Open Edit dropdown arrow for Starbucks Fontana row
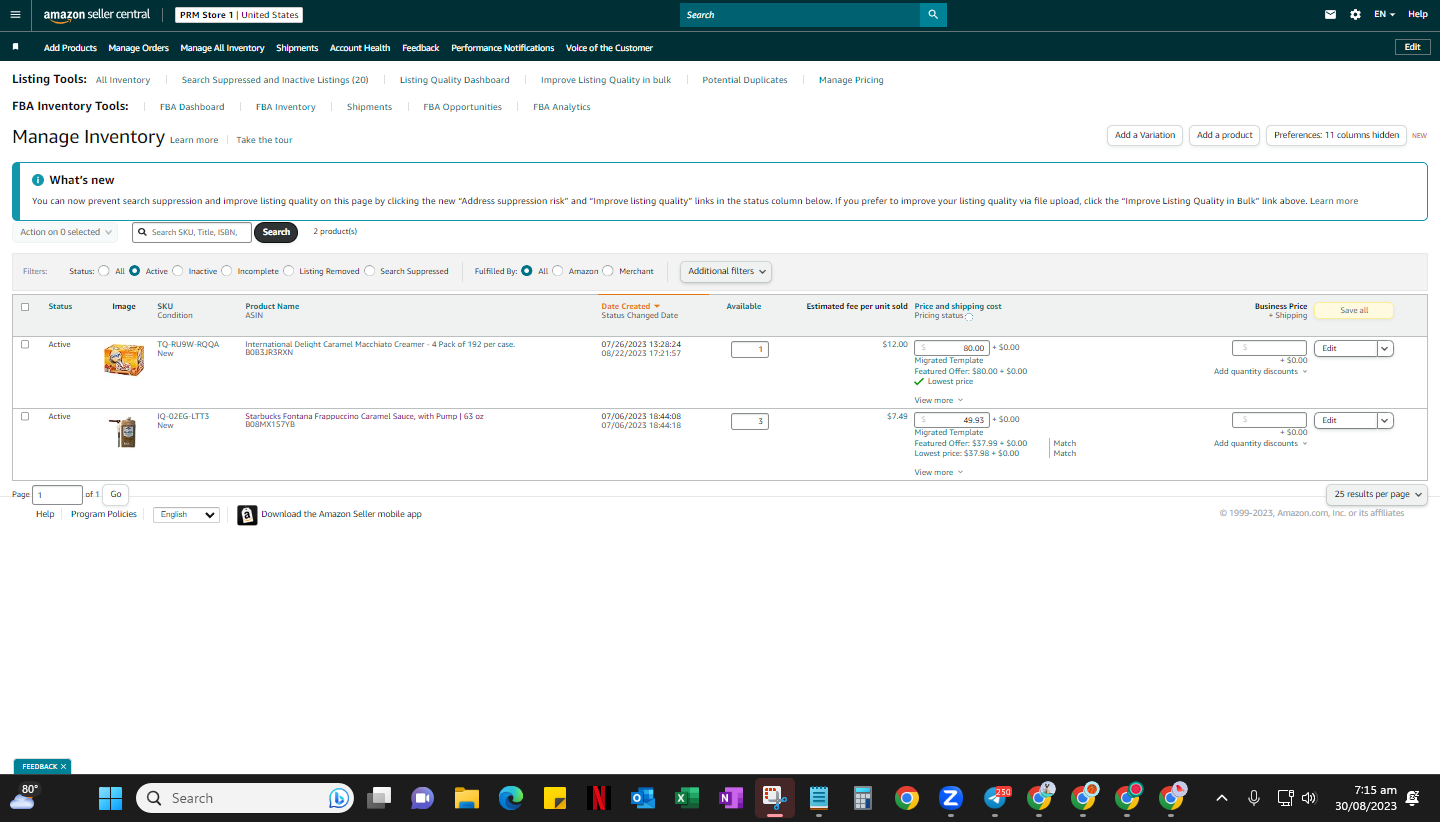The image size is (1440, 822). [x=1385, y=420]
